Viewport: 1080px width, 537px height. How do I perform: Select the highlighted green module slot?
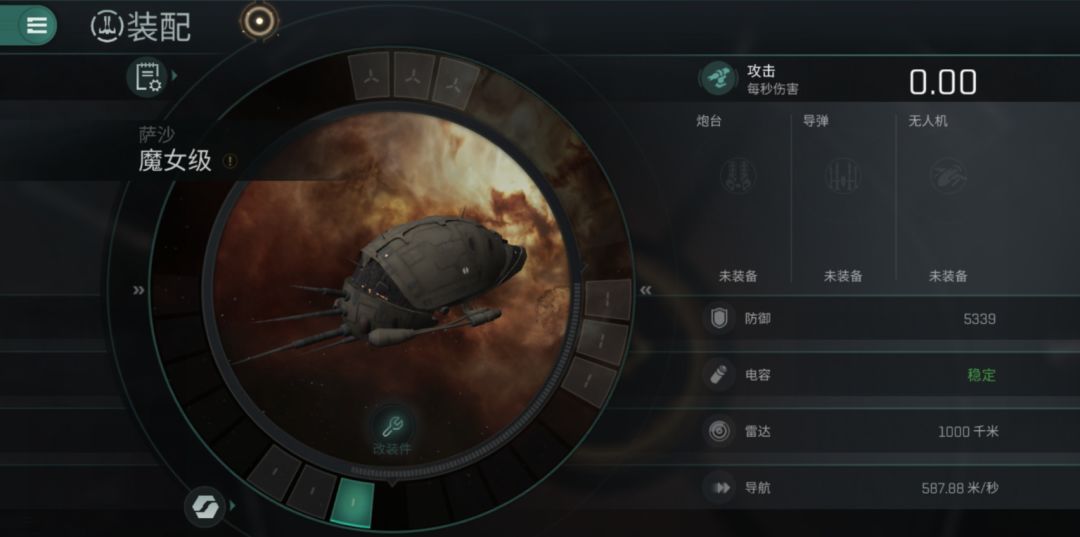[353, 504]
